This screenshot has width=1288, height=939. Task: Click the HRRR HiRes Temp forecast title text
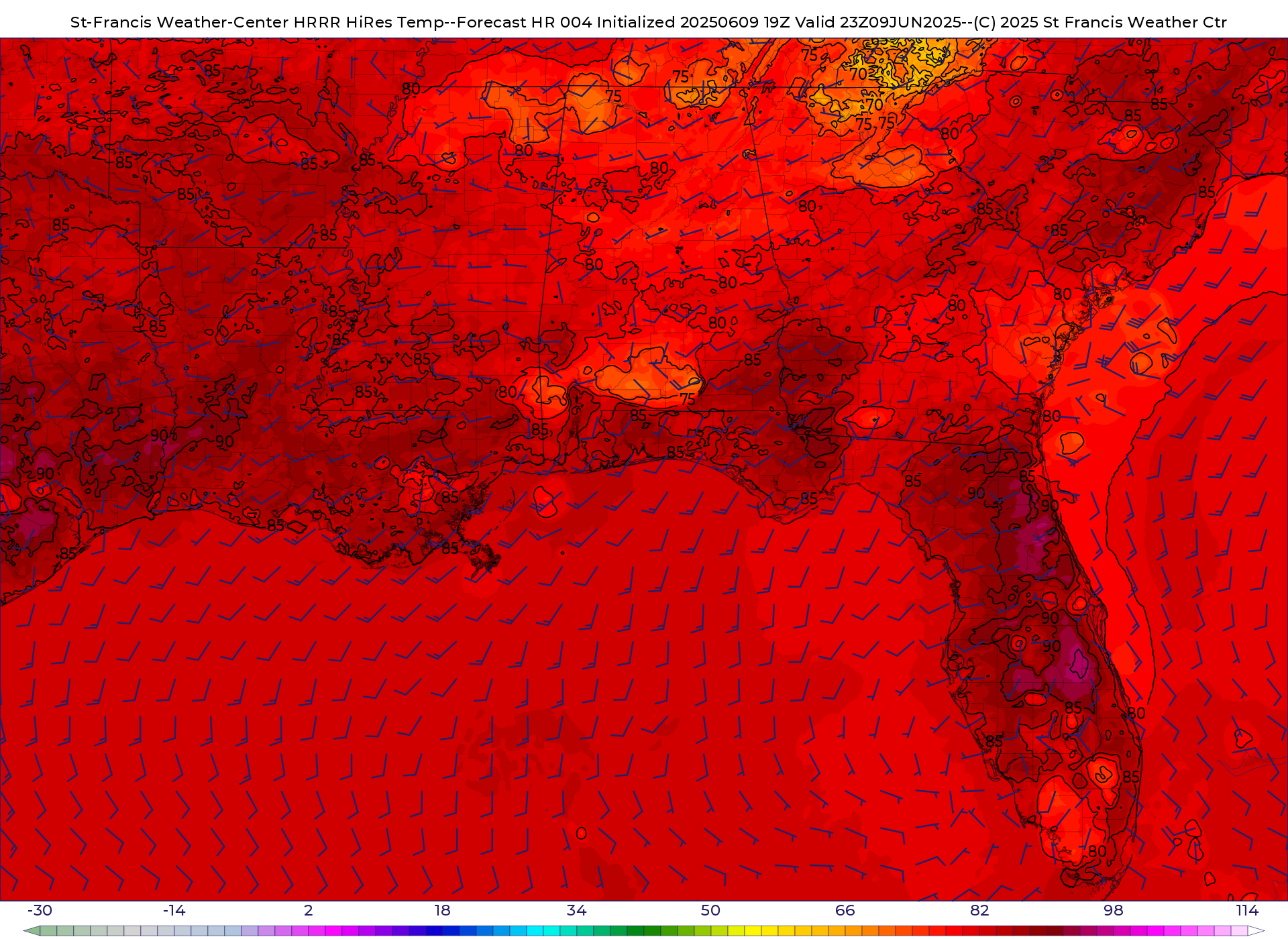pos(649,22)
